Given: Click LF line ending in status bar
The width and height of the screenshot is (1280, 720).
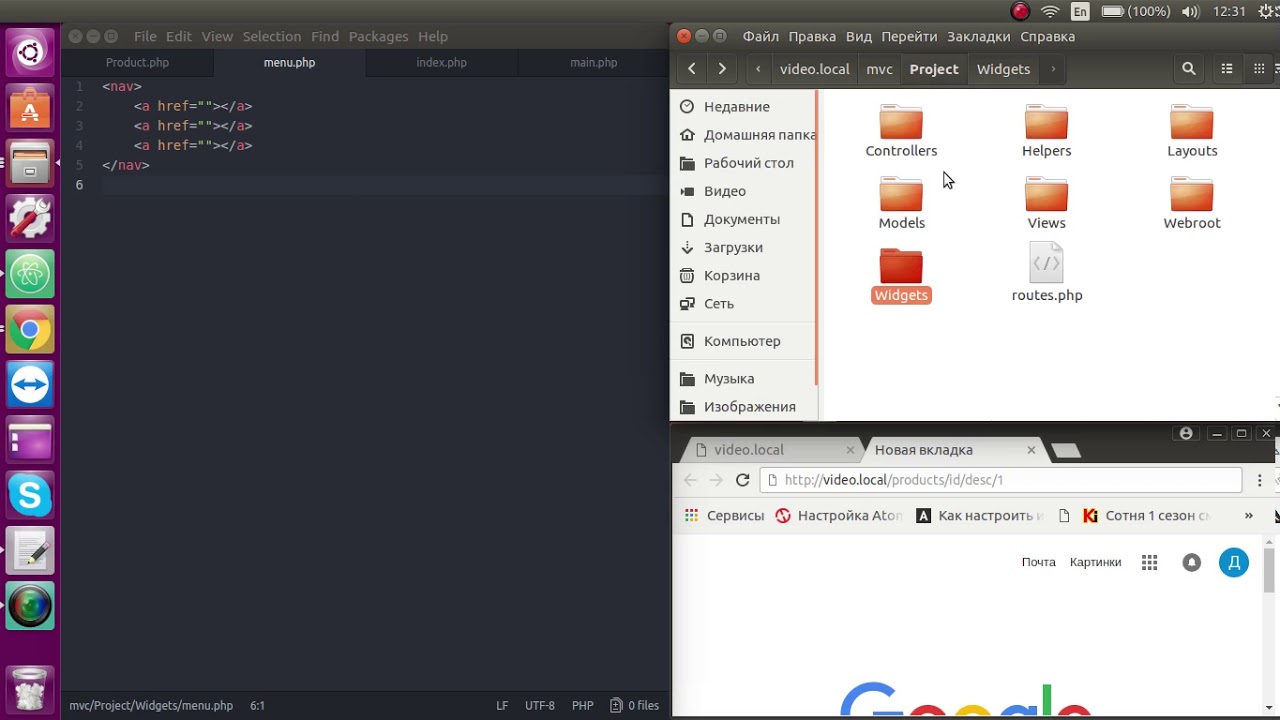Looking at the screenshot, I should [x=502, y=705].
